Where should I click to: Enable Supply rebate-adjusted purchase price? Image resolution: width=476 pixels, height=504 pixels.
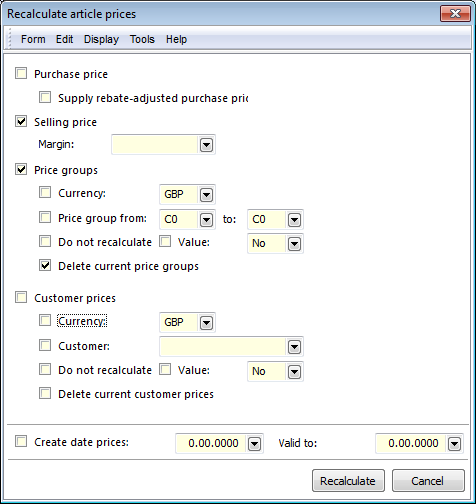click(x=45, y=97)
